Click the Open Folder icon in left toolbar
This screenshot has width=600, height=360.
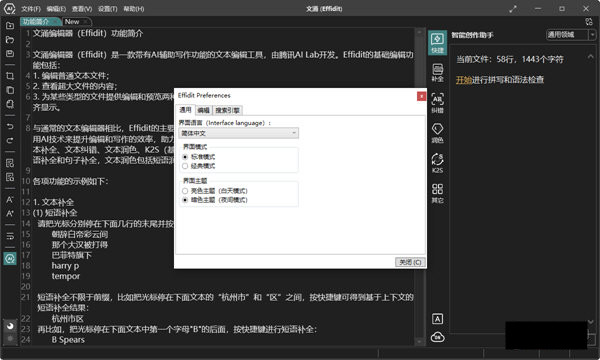tap(10, 40)
